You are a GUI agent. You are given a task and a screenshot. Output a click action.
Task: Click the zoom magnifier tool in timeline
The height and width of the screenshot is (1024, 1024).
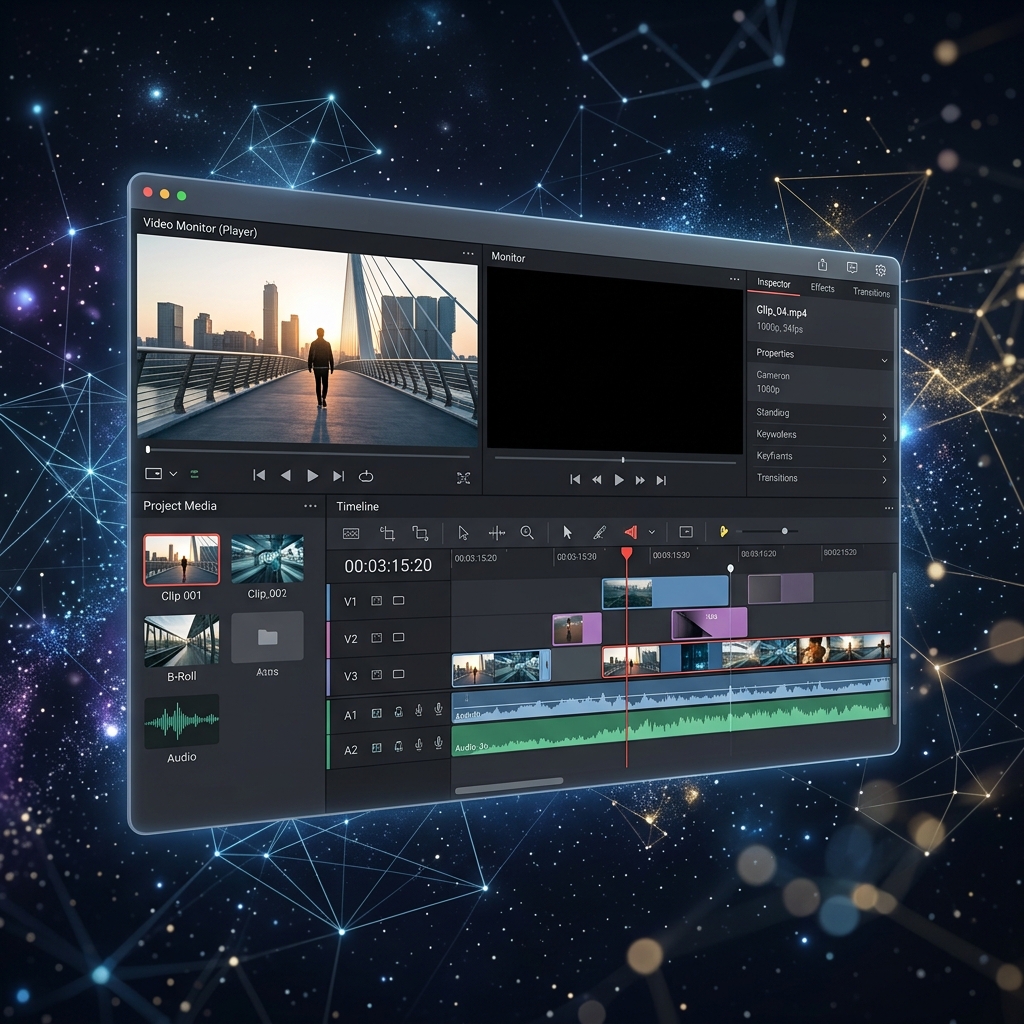coord(527,533)
